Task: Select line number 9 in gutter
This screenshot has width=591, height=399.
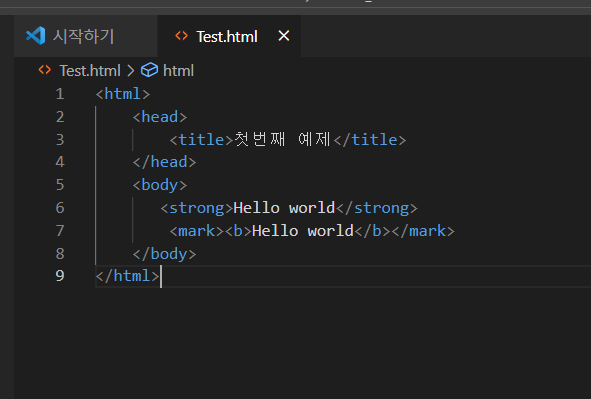Action: click(x=60, y=276)
